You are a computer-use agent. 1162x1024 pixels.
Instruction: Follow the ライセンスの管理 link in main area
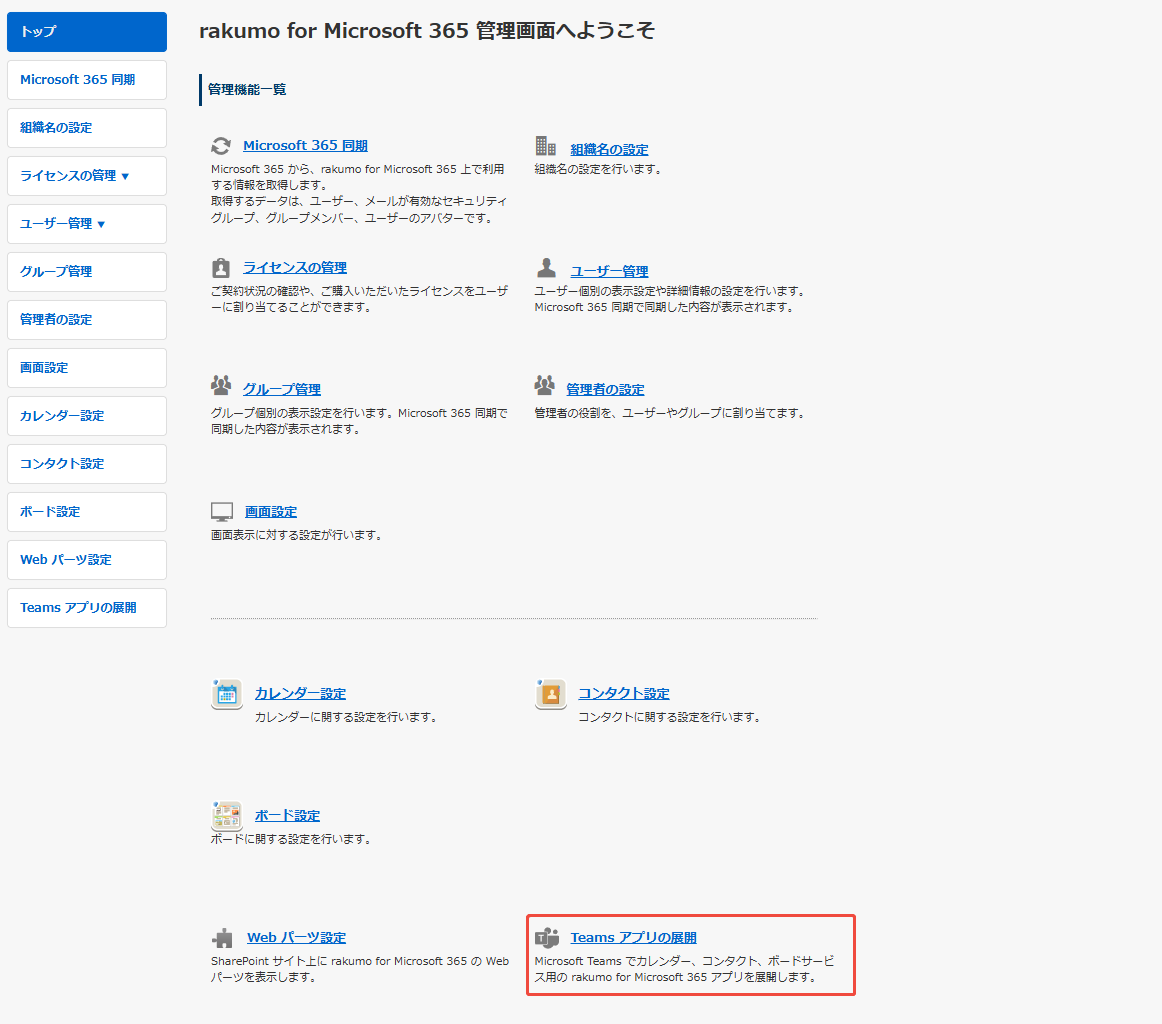(295, 267)
